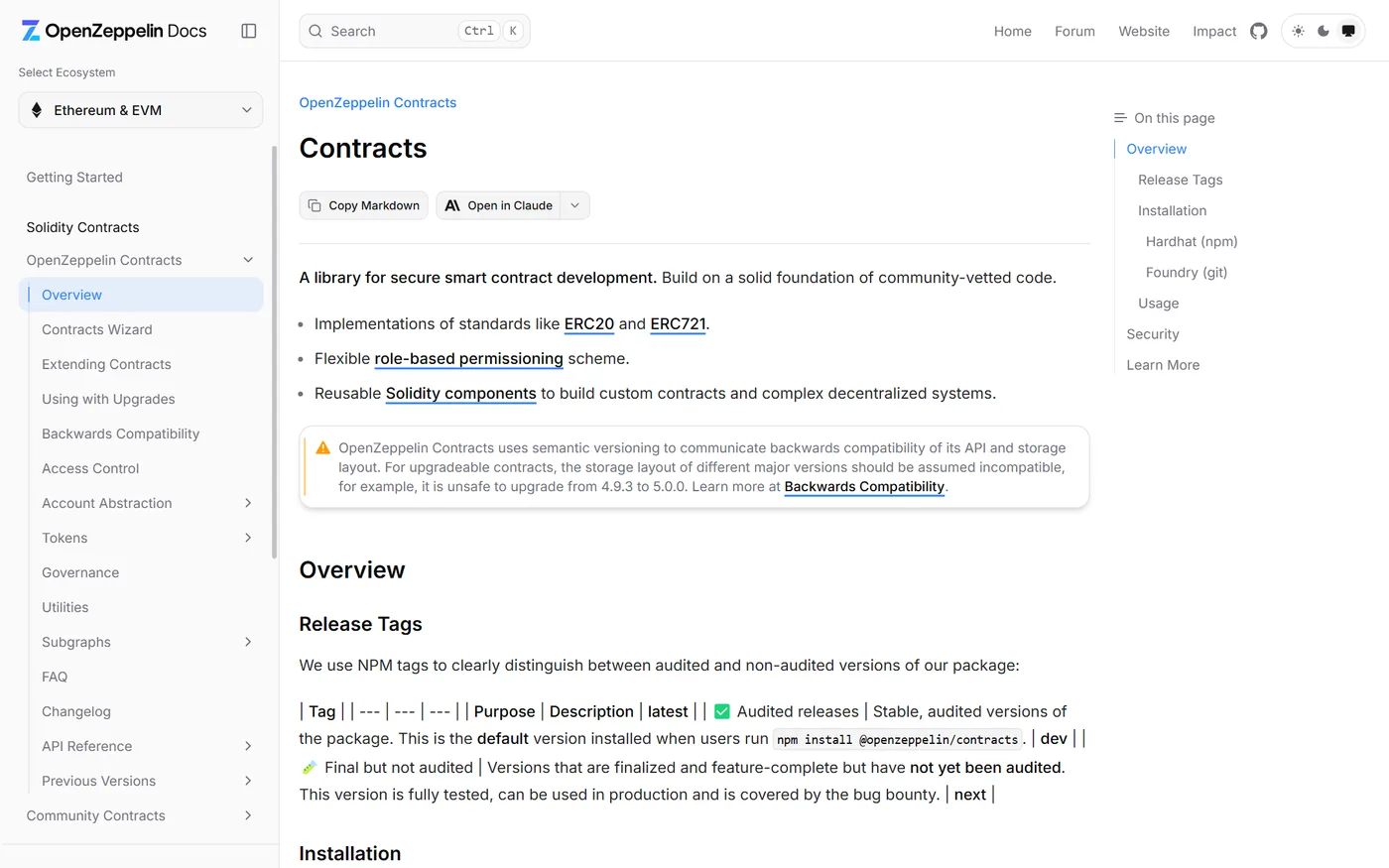Switch to dark theme moon icon
This screenshot has height=868, width=1389.
[1324, 31]
